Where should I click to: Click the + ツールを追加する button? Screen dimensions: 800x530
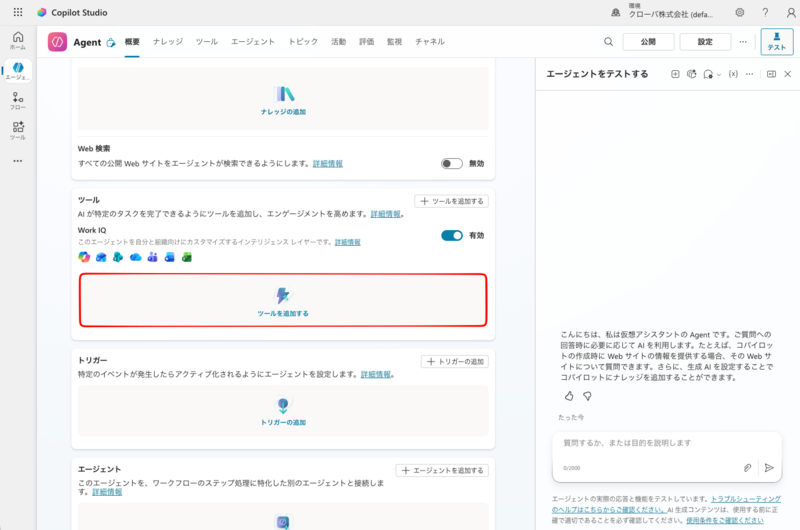tap(452, 201)
